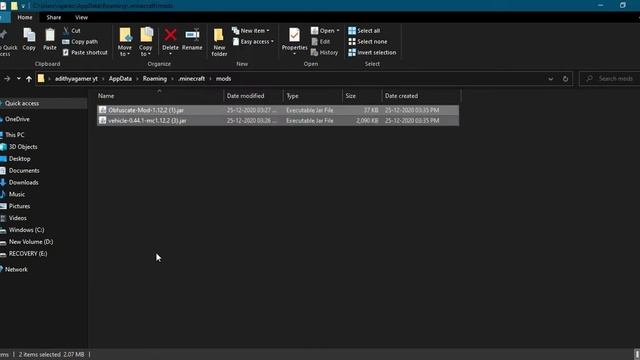Select the Obfuscate-Mod-1.12.2 jar file
This screenshot has width=640, height=360.
coord(278,110)
